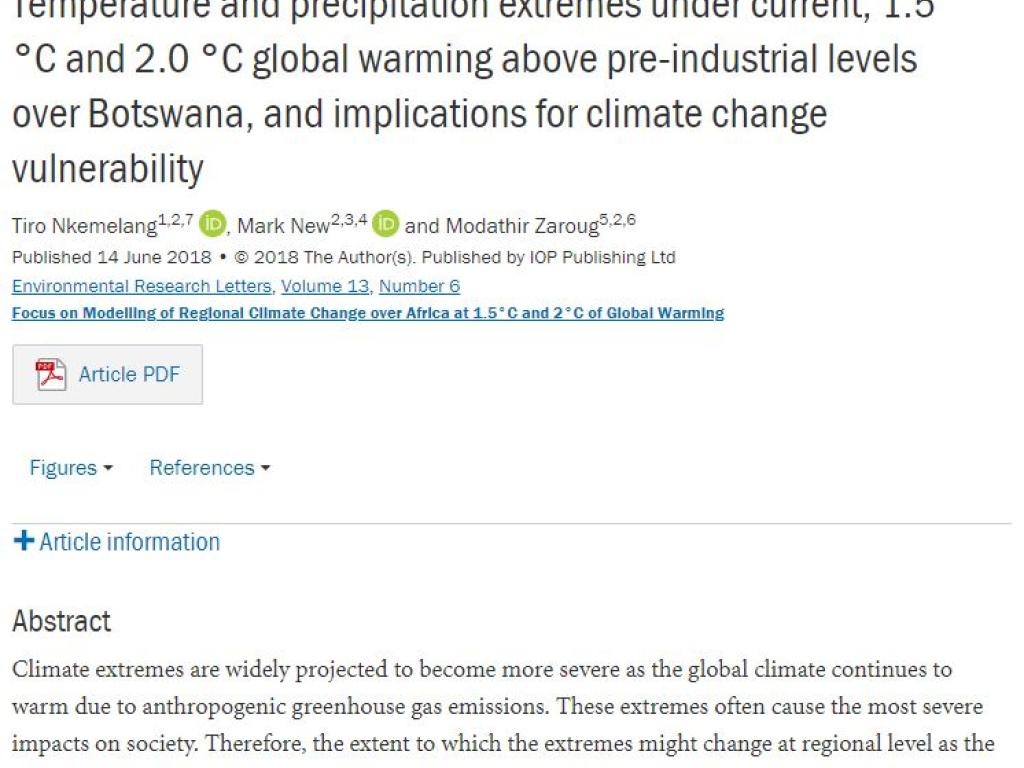Open the Figures dropdown menu
The image size is (1024, 768).
71,468
